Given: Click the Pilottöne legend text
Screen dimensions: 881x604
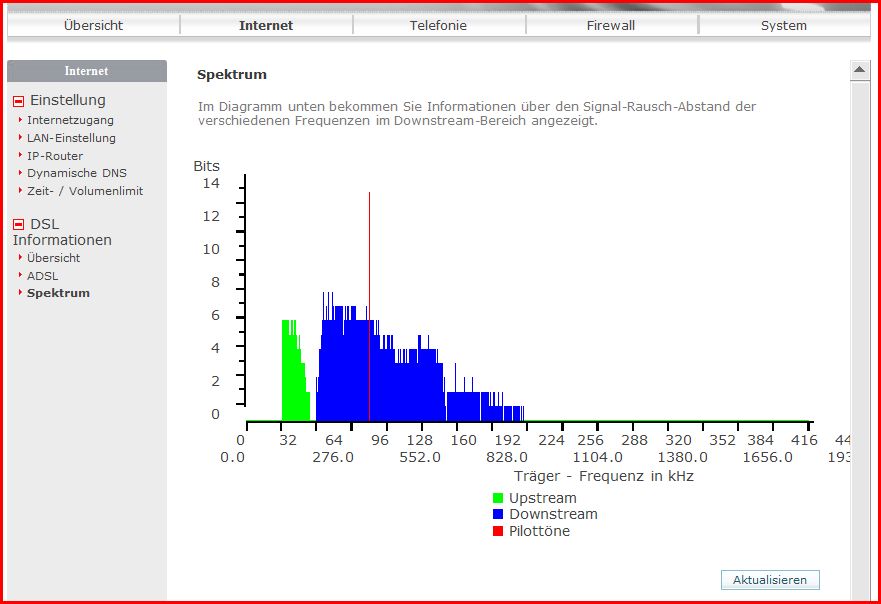Looking at the screenshot, I should point(539,531).
